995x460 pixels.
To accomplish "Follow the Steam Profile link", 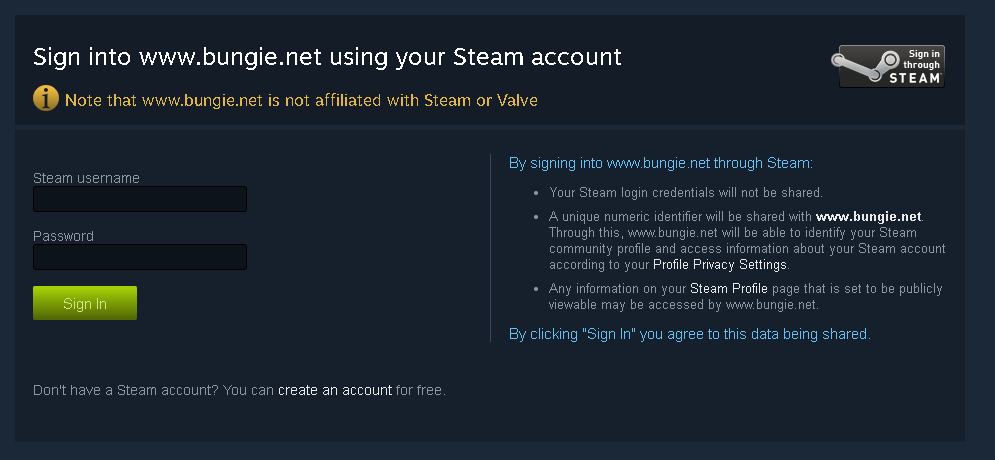I will coord(727,289).
